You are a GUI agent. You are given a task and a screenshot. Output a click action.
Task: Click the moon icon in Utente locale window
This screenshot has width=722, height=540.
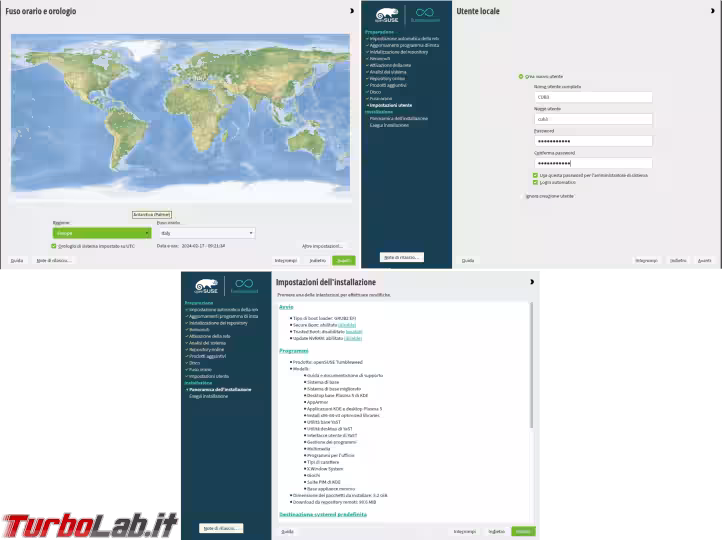(712, 11)
